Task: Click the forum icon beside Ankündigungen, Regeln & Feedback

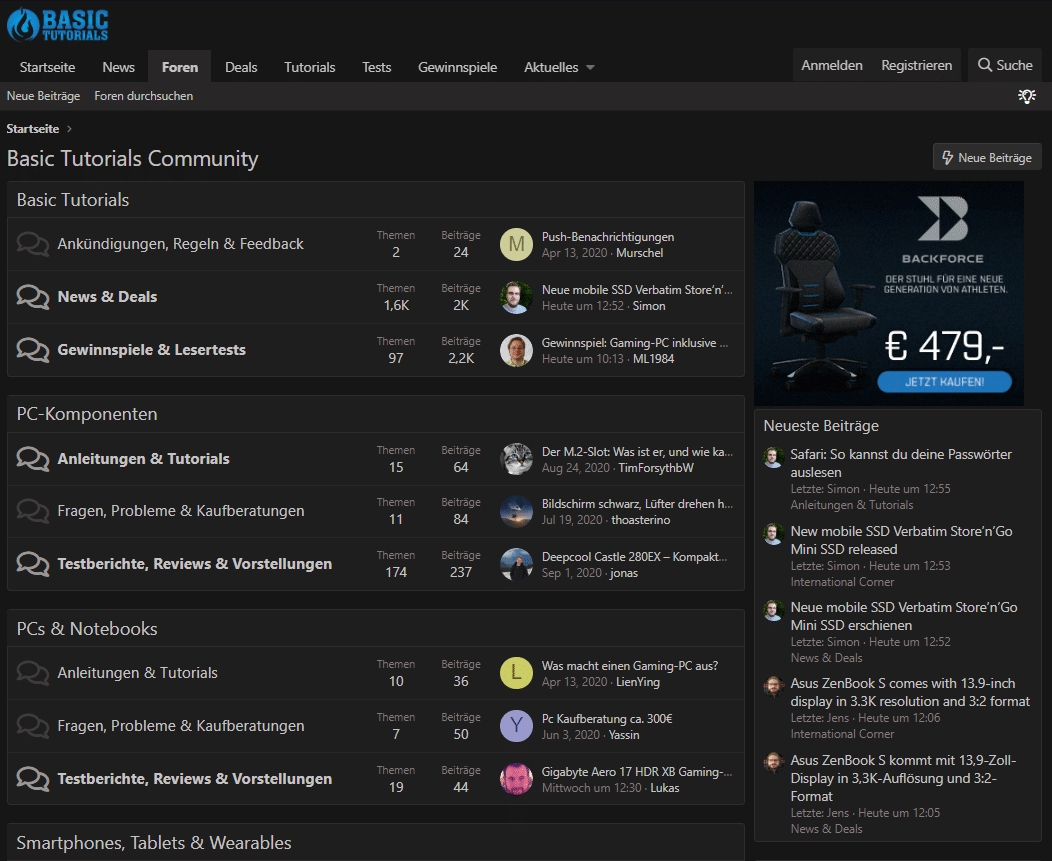Action: pyautogui.click(x=33, y=244)
